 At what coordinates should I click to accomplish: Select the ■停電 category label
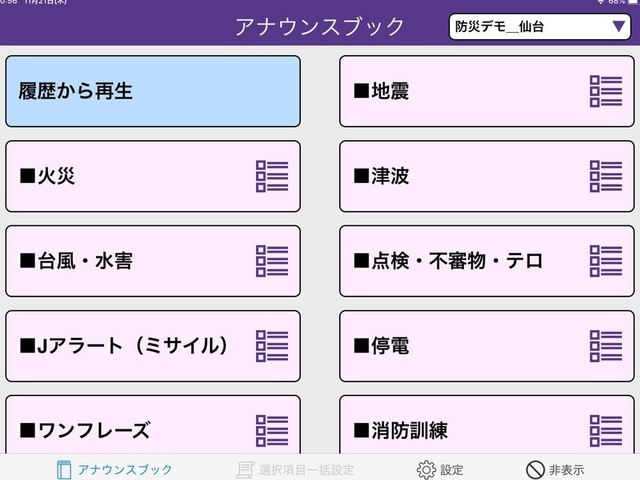381,346
